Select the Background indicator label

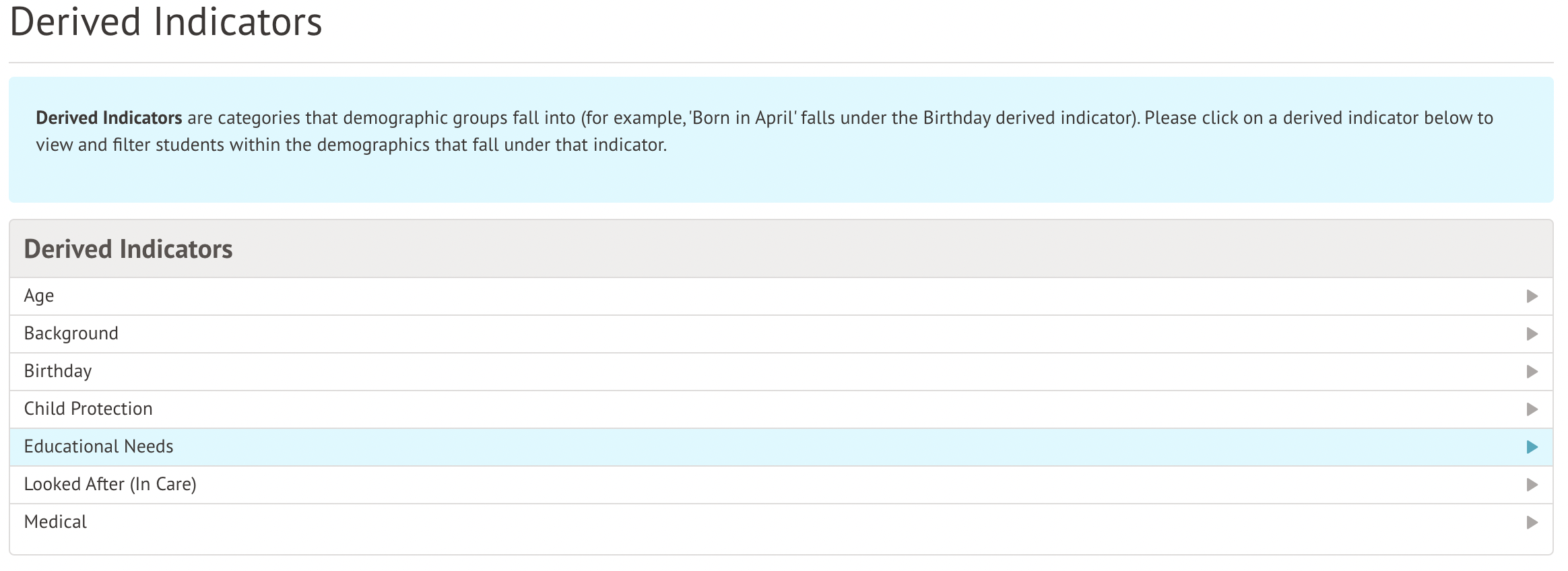71,334
